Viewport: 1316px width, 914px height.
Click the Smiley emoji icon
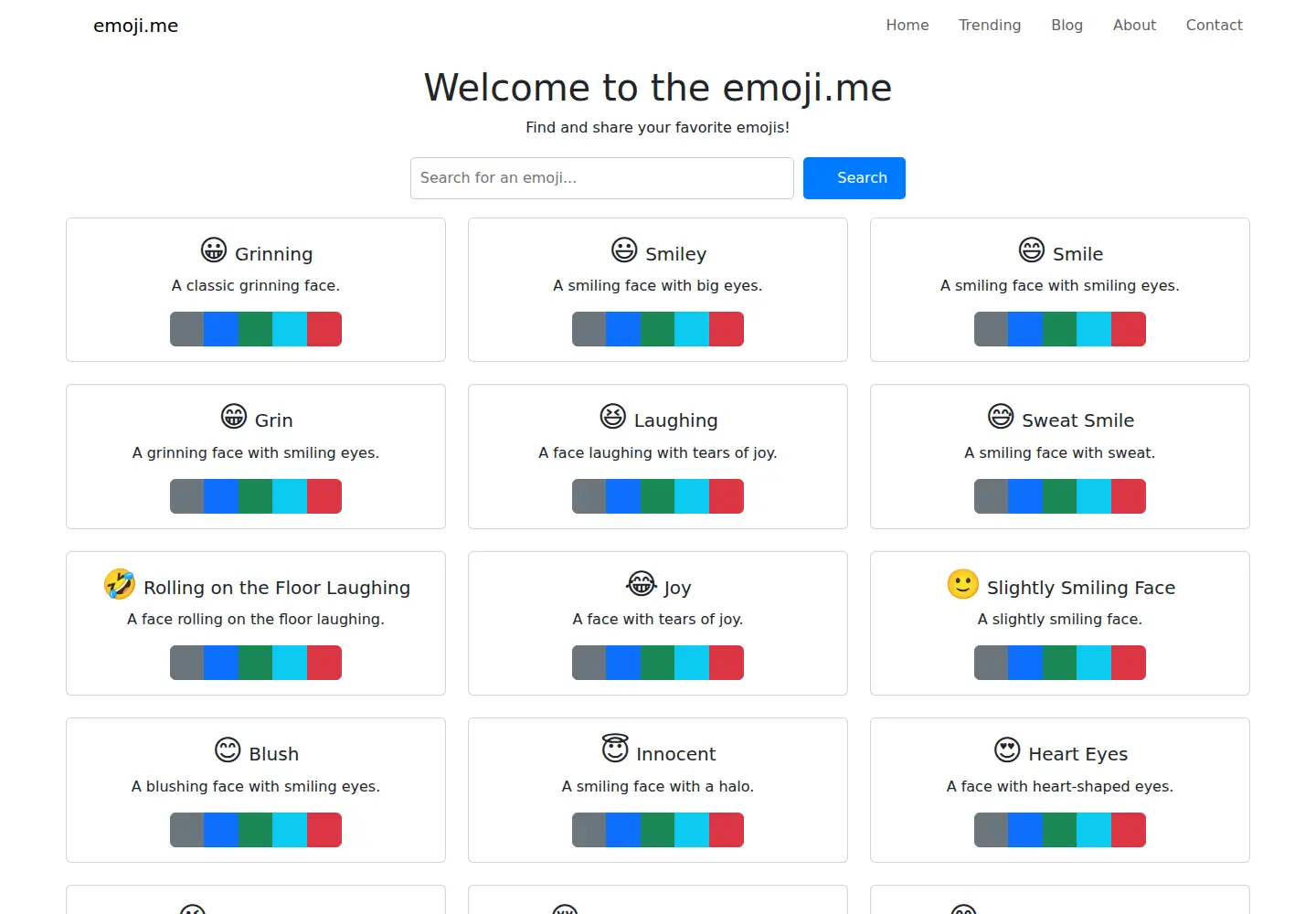(x=624, y=250)
